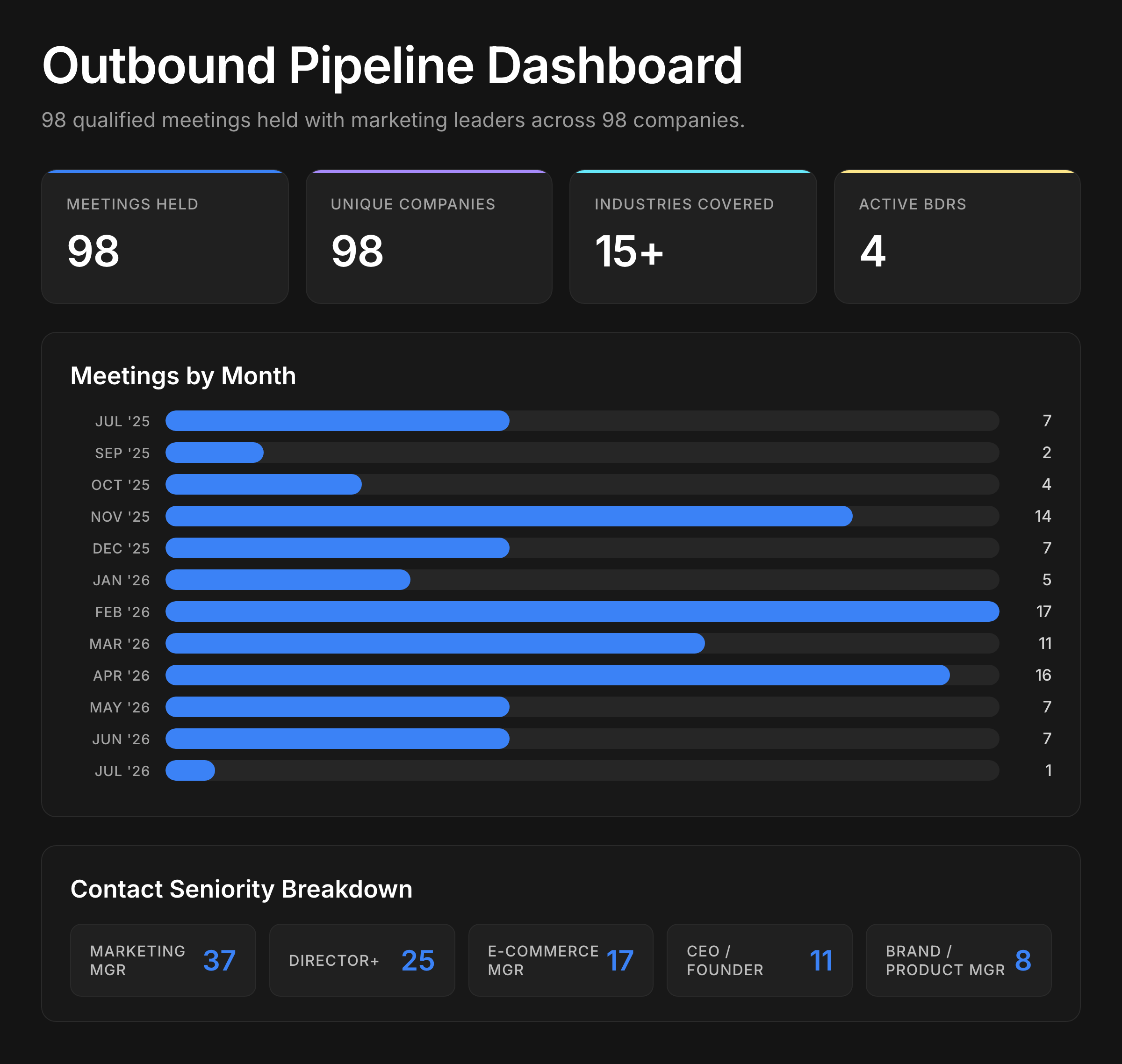Select the Unique Companies card

(429, 237)
